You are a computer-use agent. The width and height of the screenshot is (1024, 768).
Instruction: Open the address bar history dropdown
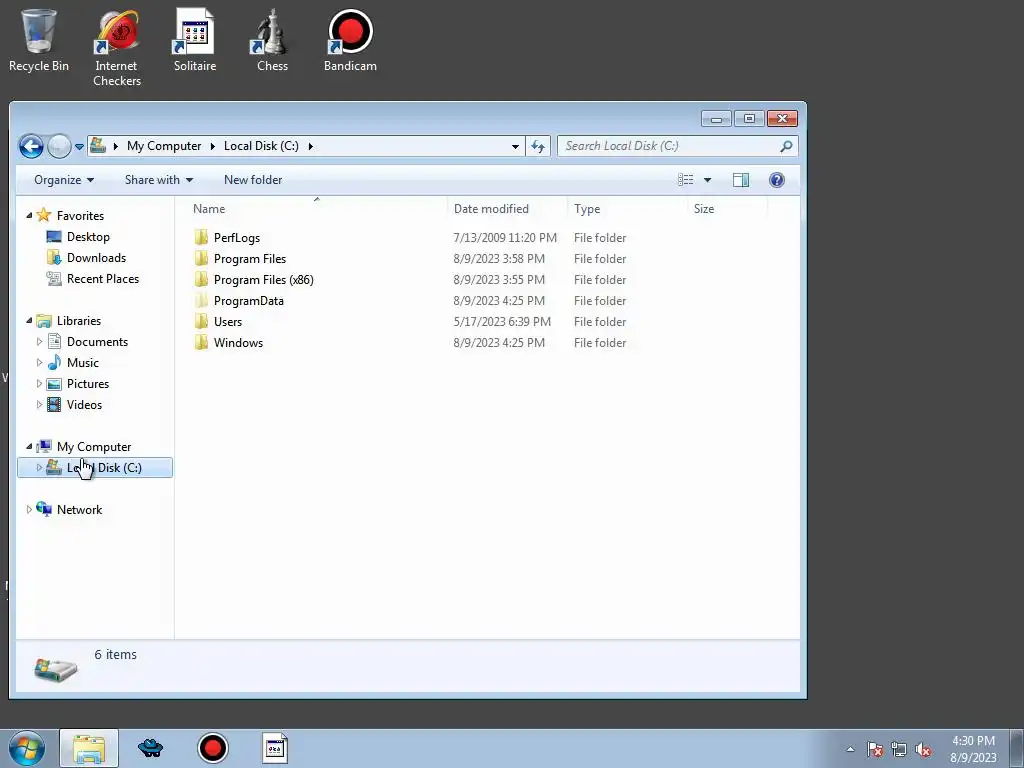point(515,146)
